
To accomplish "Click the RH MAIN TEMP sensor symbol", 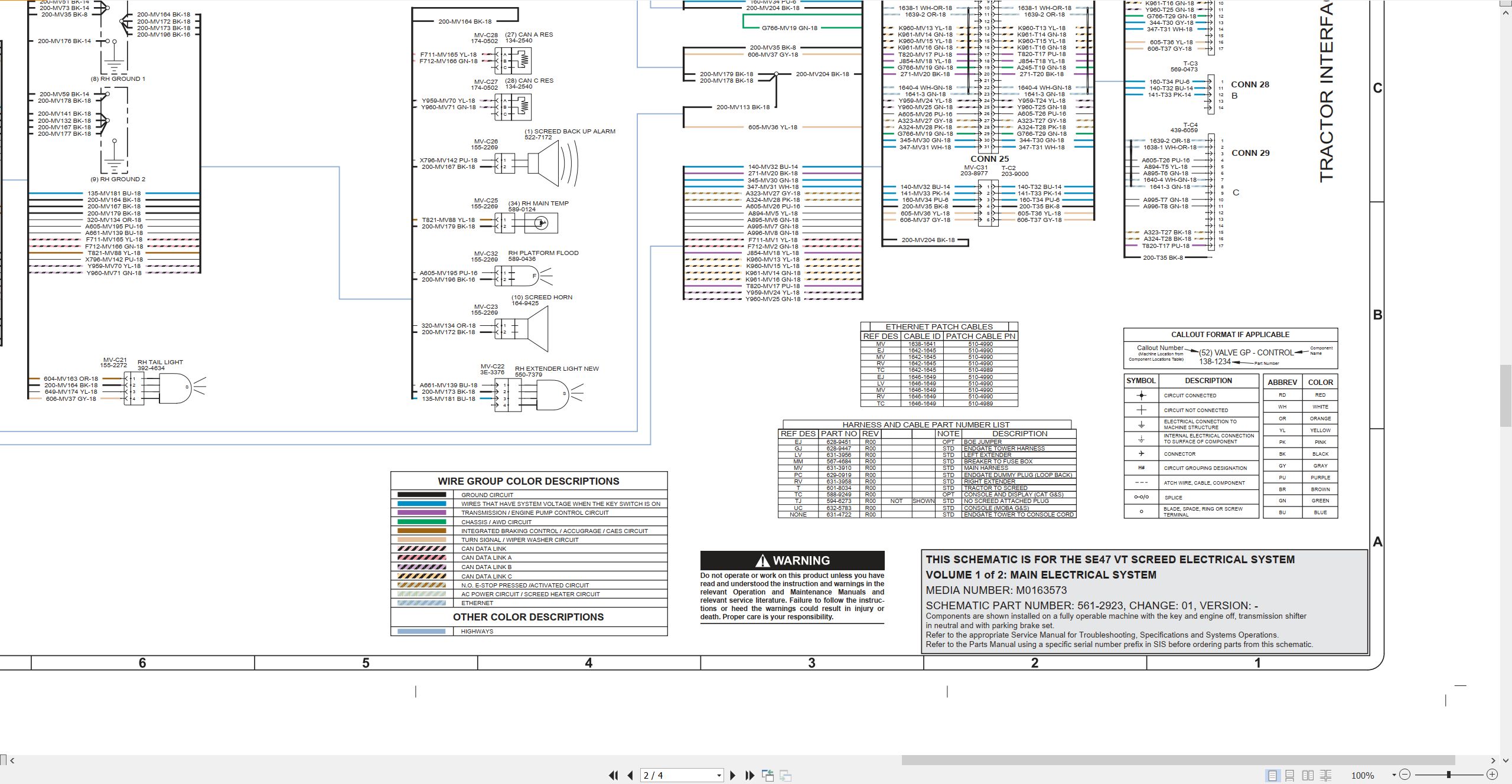I will (541, 223).
